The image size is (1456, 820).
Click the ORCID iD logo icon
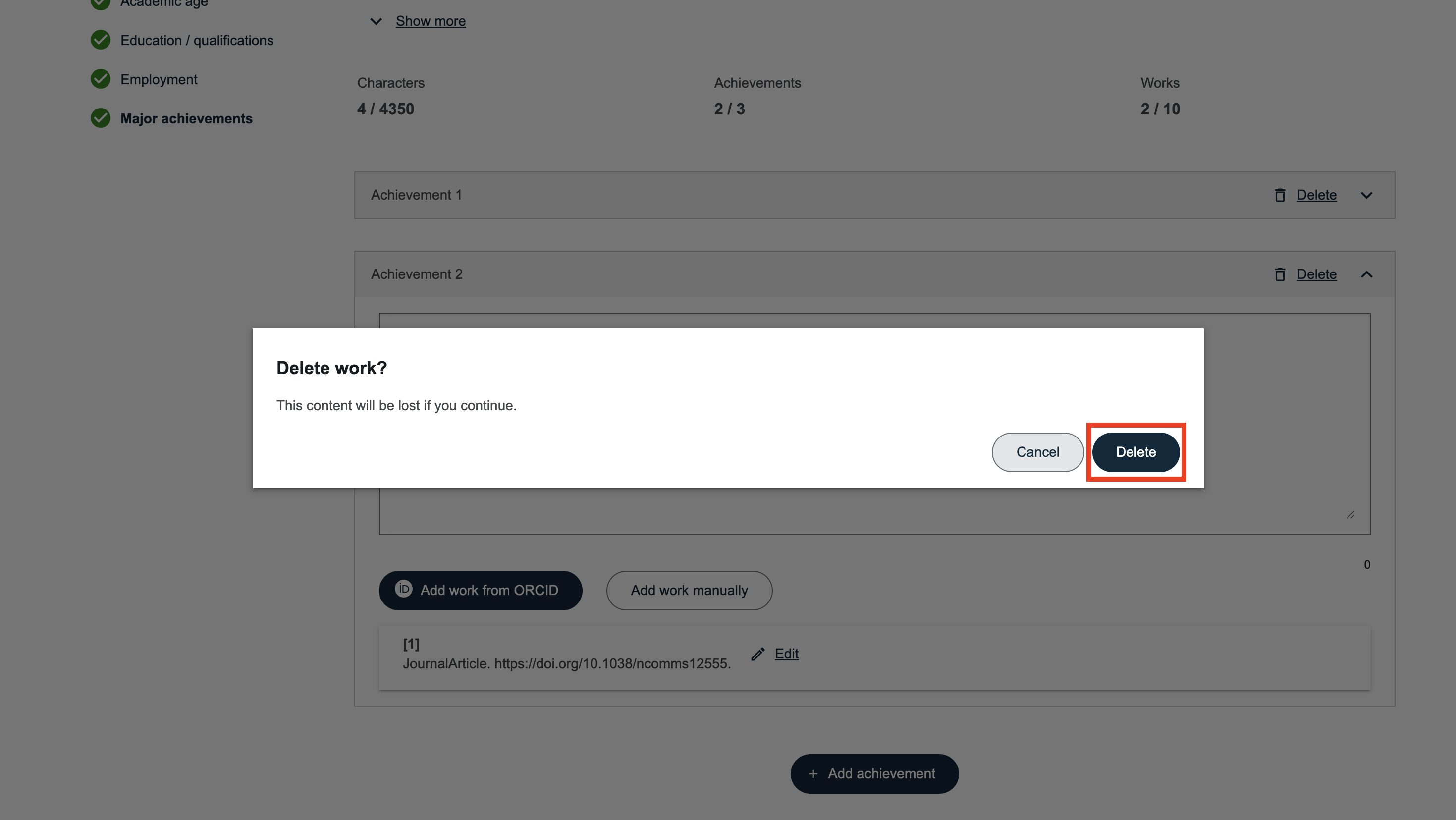(403, 589)
